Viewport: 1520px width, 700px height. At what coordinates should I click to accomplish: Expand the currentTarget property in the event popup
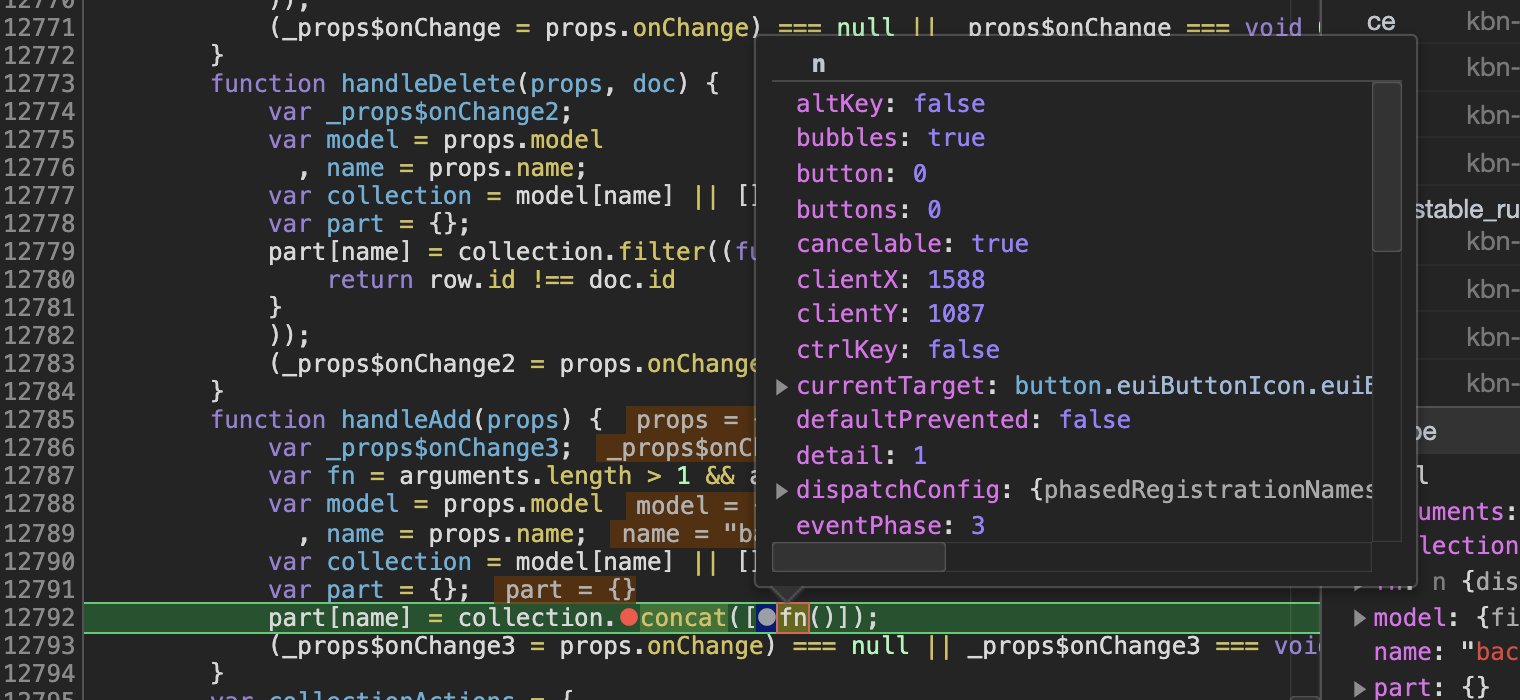pyautogui.click(x=782, y=385)
